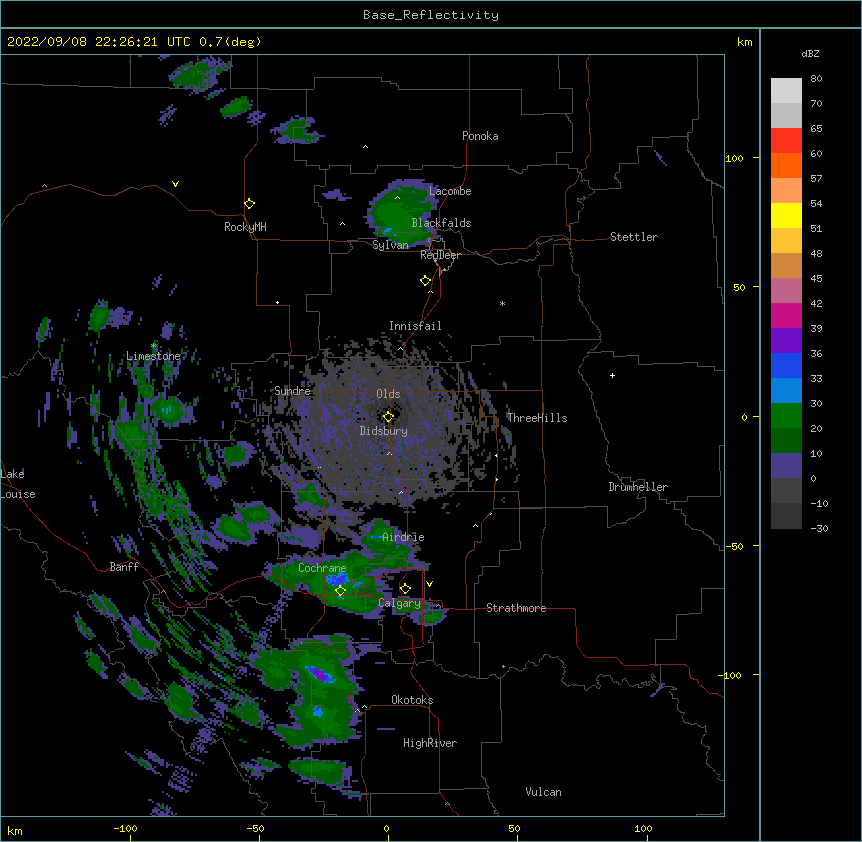Click the Sylvan label
The width and height of the screenshot is (862, 842).
[x=390, y=245]
